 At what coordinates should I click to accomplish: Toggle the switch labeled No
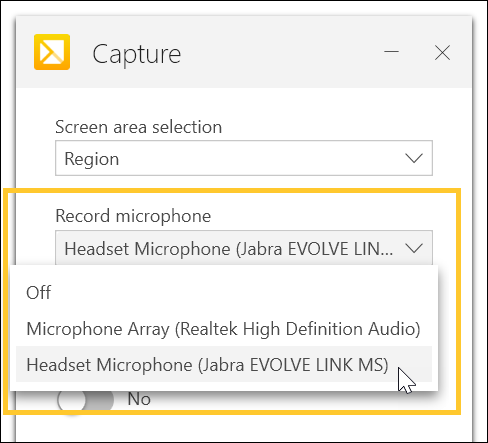pyautogui.click(x=85, y=399)
